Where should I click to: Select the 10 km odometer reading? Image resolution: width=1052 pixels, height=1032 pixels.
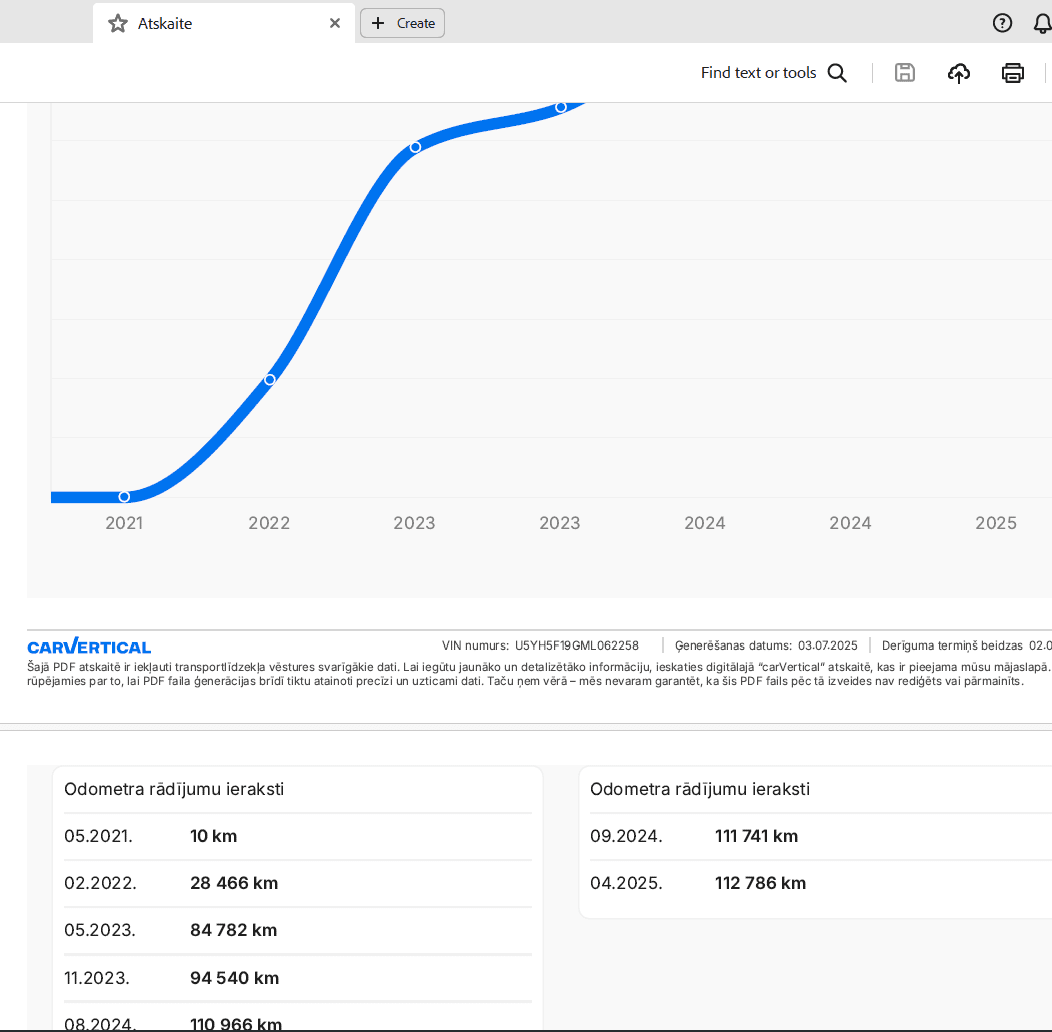213,836
